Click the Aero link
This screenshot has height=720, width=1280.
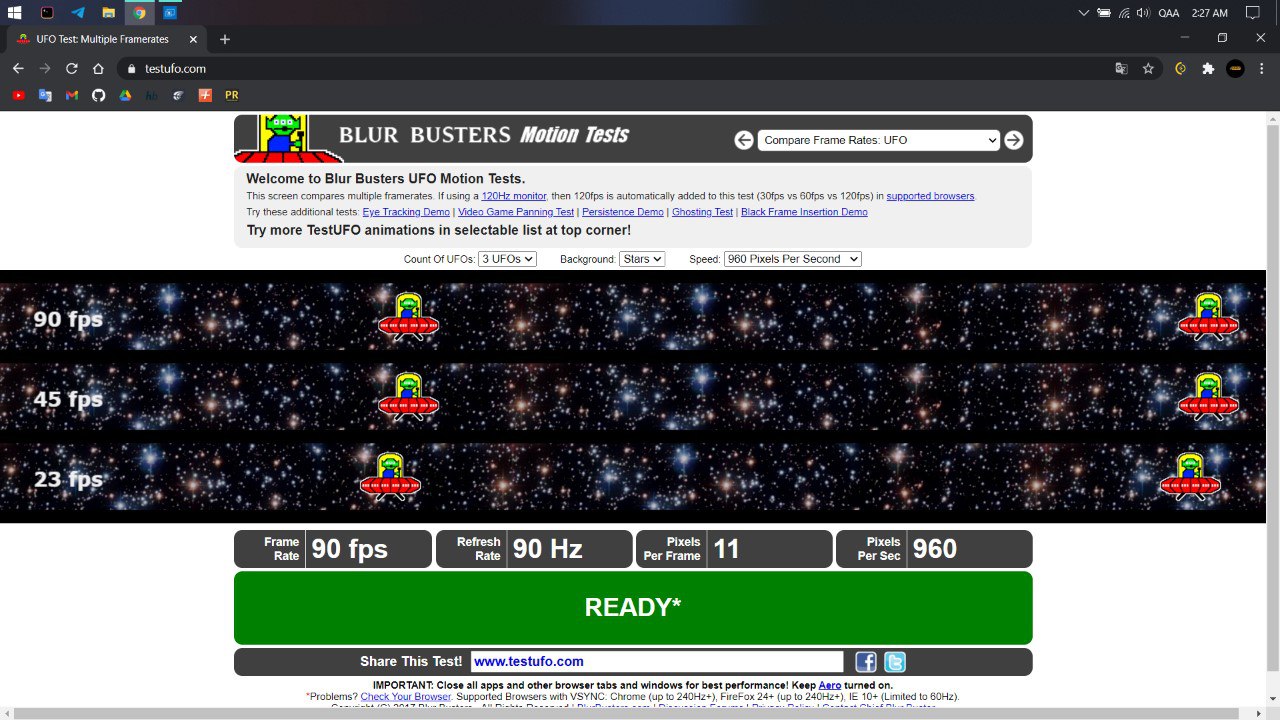(x=830, y=685)
